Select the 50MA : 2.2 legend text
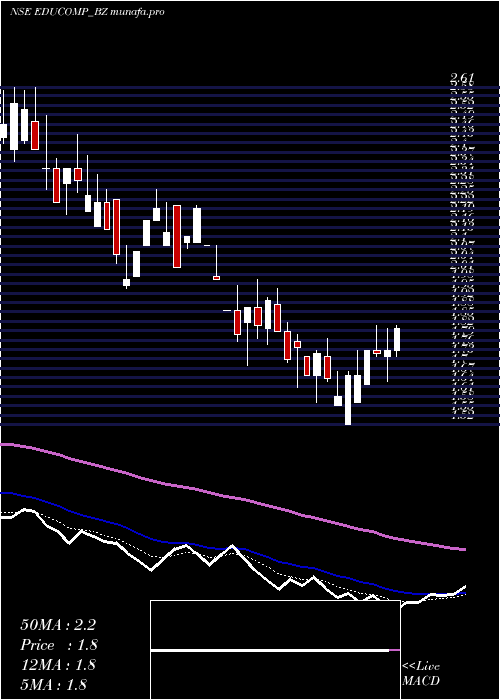500x700 pixels. (x=58, y=625)
